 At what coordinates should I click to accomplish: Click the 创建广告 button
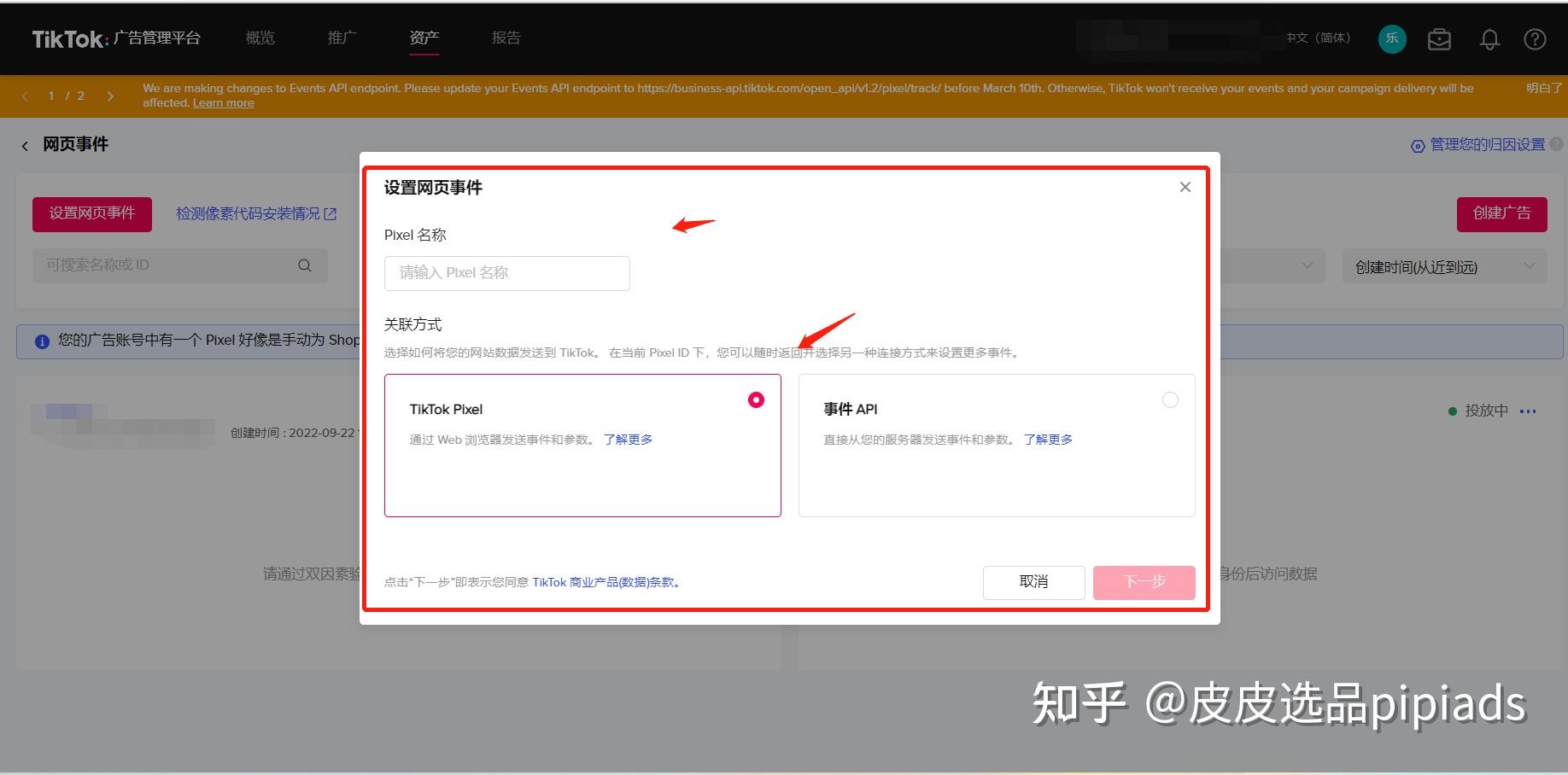pos(1502,214)
